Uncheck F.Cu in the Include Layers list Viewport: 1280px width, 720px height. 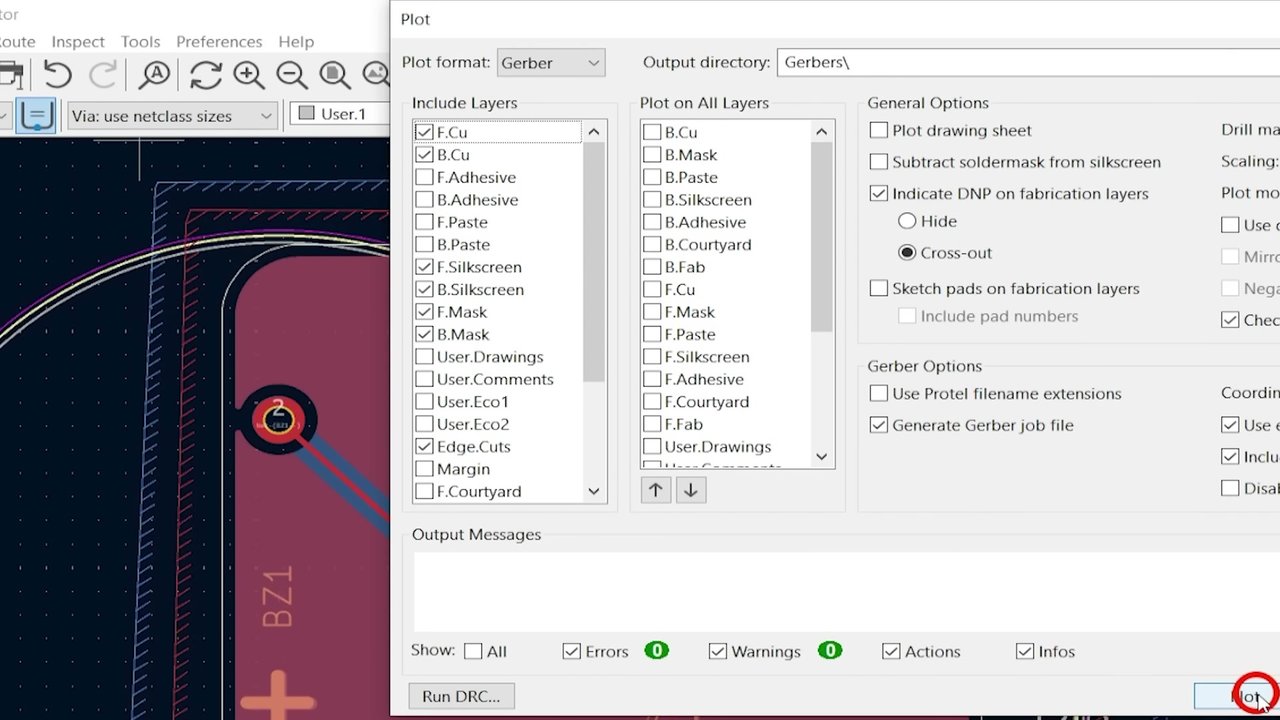424,132
